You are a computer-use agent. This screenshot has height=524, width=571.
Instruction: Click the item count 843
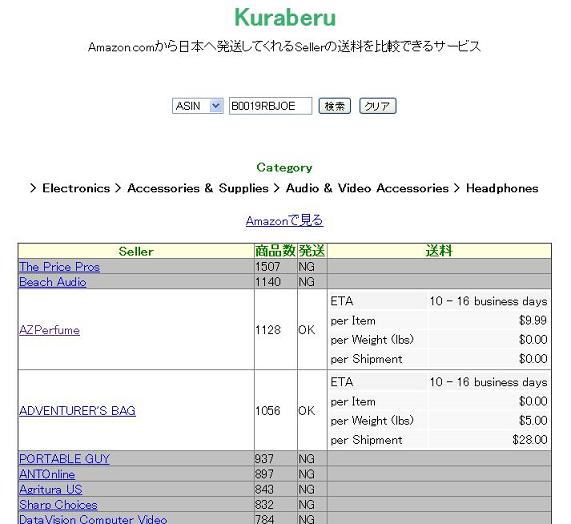264,489
